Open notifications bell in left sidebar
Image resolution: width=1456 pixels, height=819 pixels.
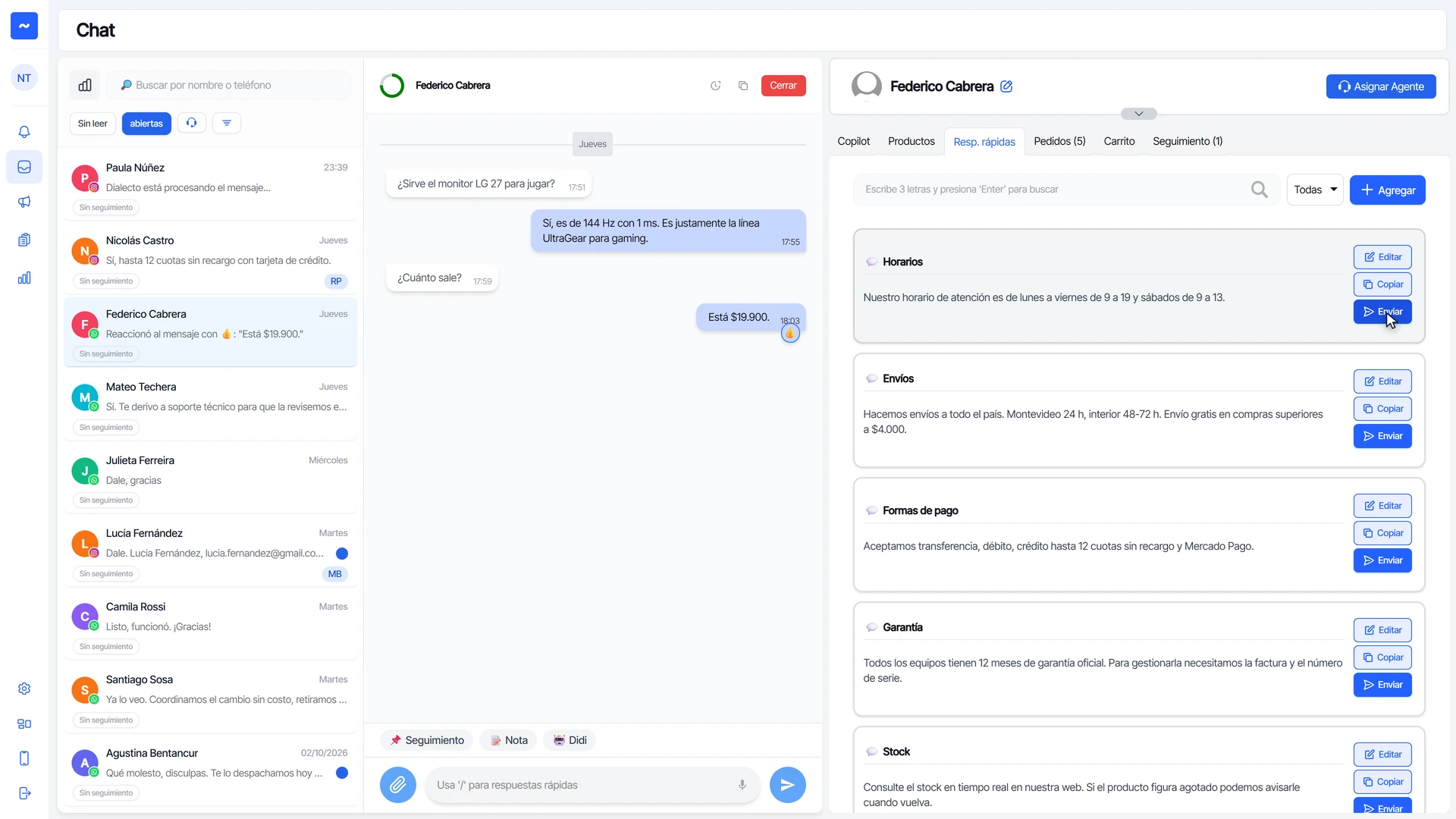[x=24, y=132]
